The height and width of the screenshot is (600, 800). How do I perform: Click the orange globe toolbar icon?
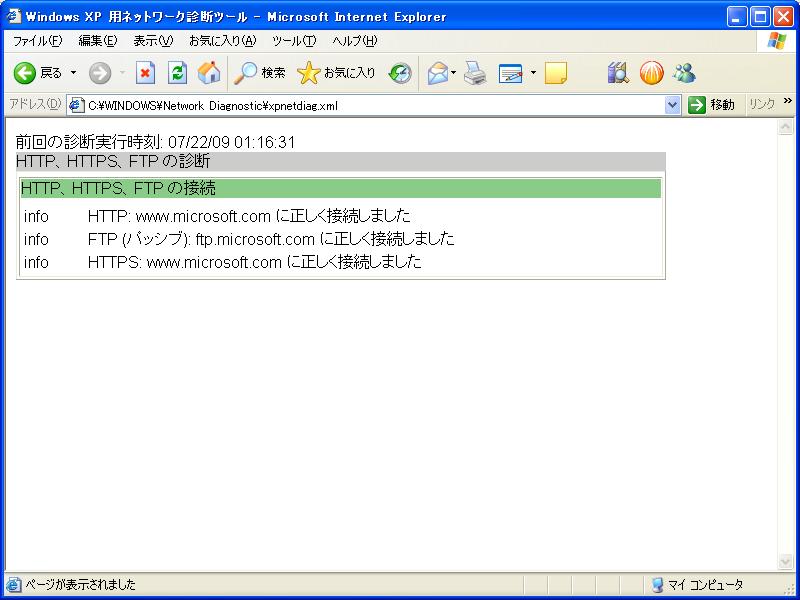tap(652, 73)
